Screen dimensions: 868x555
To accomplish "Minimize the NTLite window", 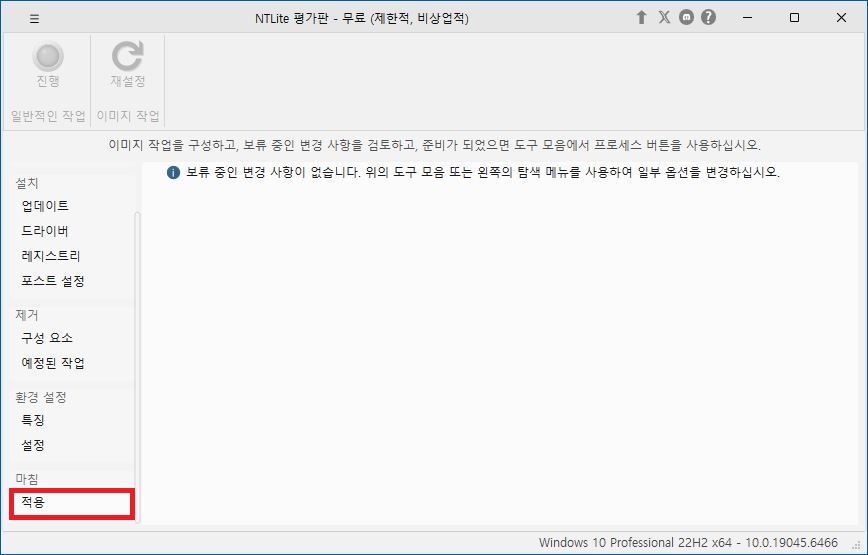I will (747, 18).
